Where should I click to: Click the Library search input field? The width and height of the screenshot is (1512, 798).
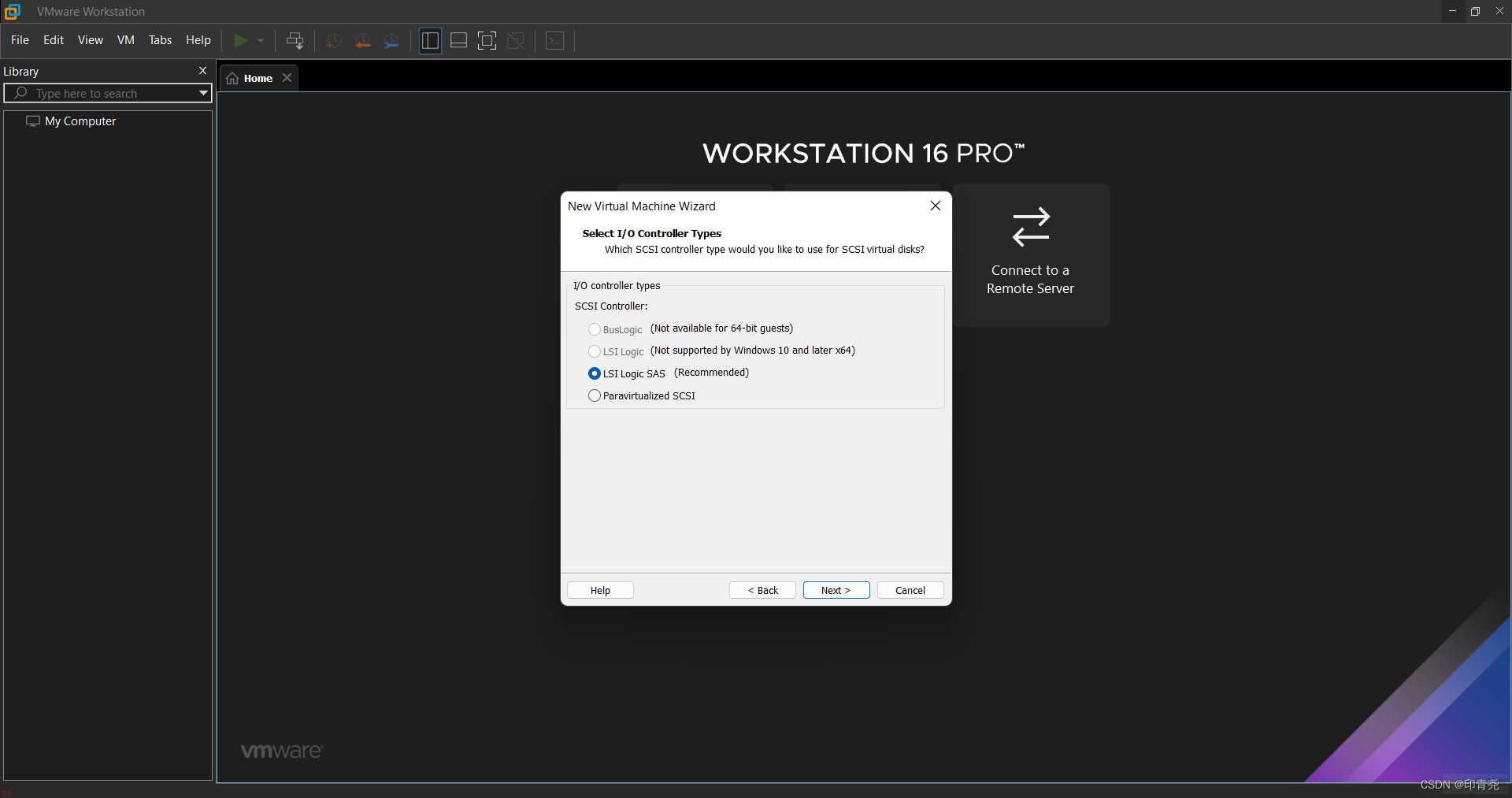(108, 93)
